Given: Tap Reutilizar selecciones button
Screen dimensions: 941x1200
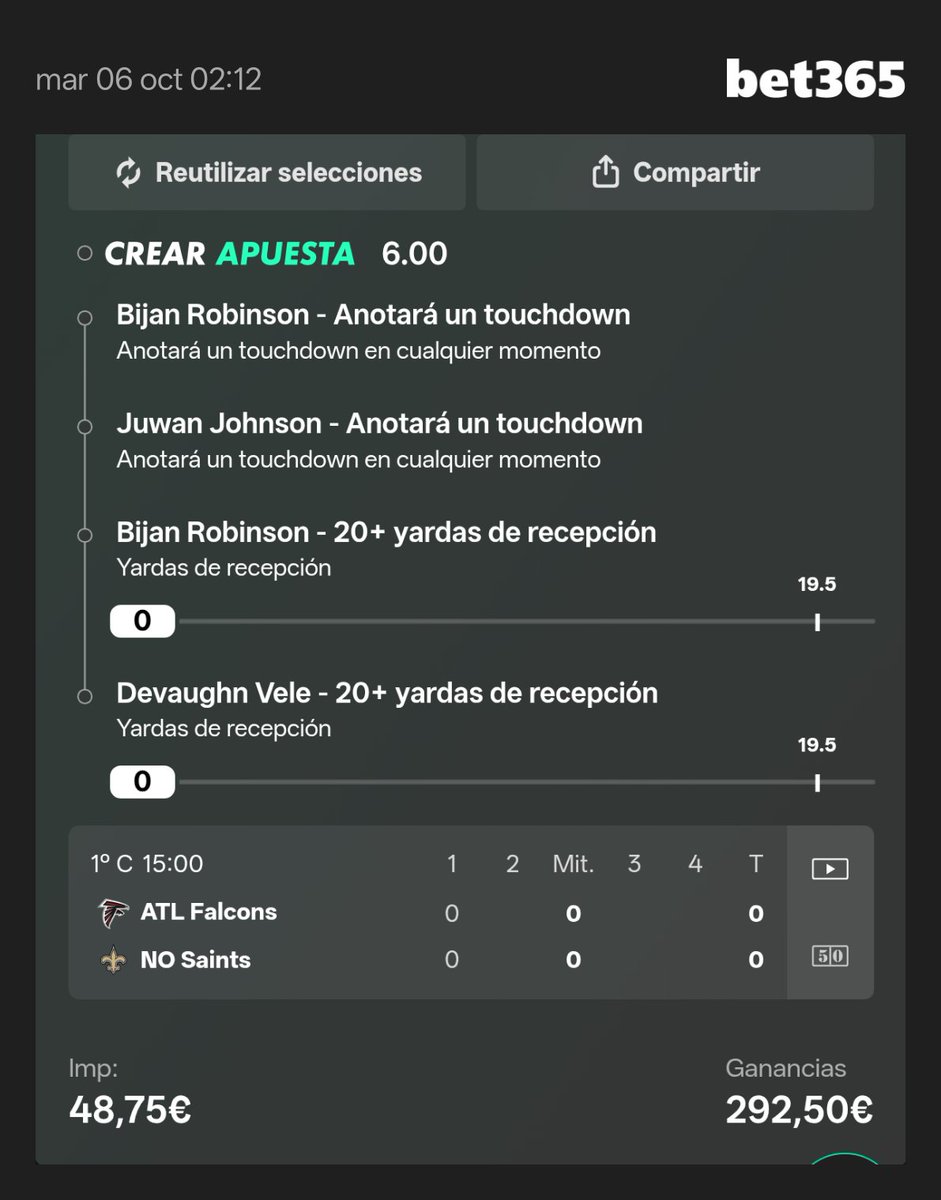Looking at the screenshot, I should [267, 173].
